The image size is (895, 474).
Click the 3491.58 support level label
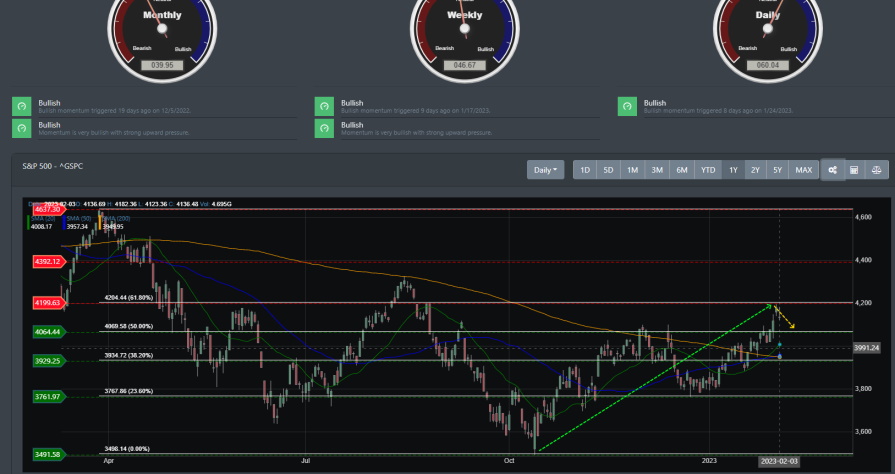(48, 455)
